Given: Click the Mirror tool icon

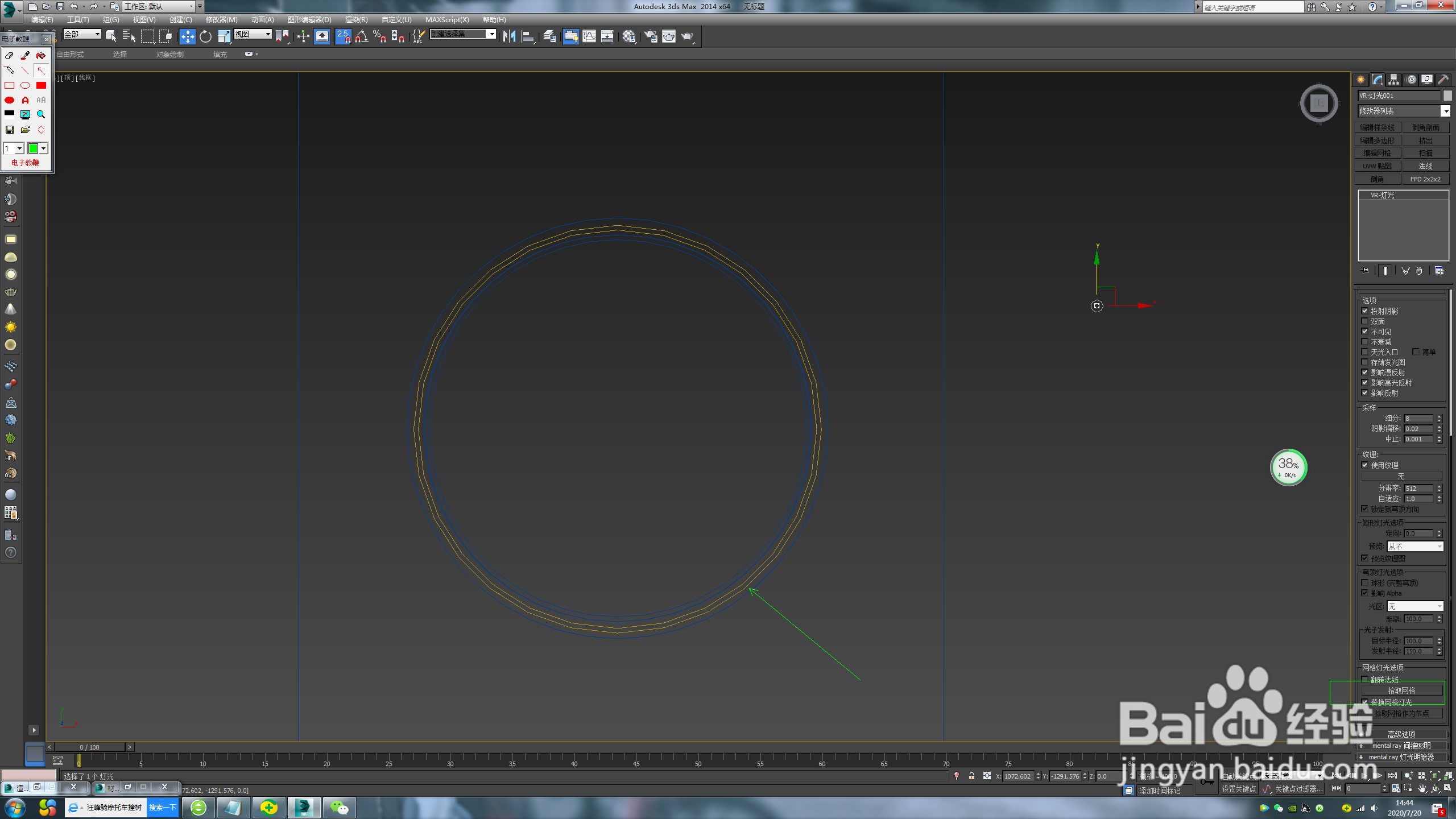Looking at the screenshot, I should [x=509, y=36].
